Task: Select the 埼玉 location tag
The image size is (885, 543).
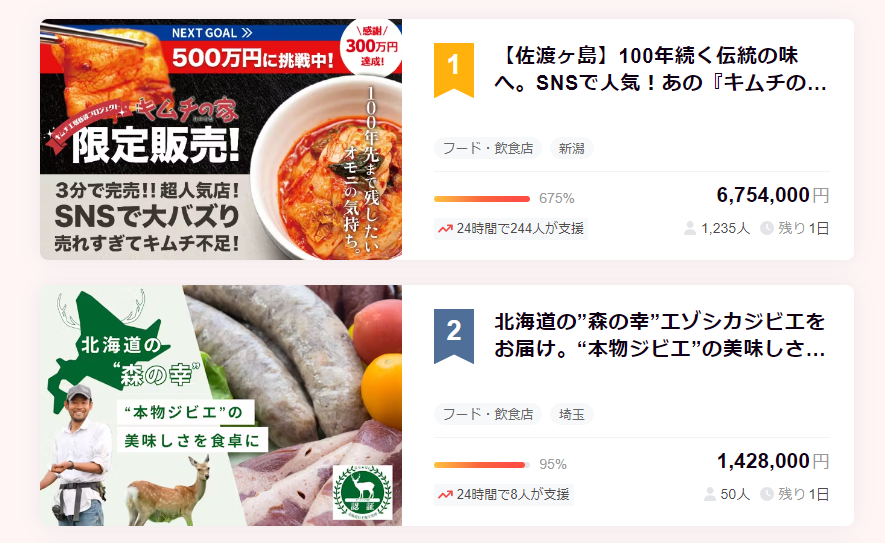Action: (x=571, y=414)
